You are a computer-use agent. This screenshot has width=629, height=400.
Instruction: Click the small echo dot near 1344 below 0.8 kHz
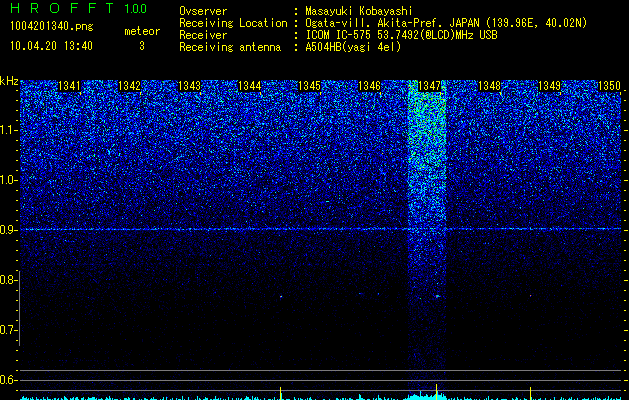click(x=281, y=296)
